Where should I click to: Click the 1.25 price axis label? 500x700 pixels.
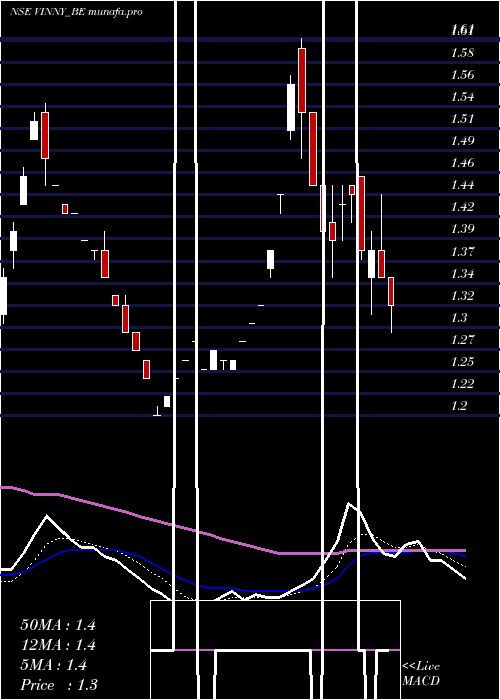point(462,362)
